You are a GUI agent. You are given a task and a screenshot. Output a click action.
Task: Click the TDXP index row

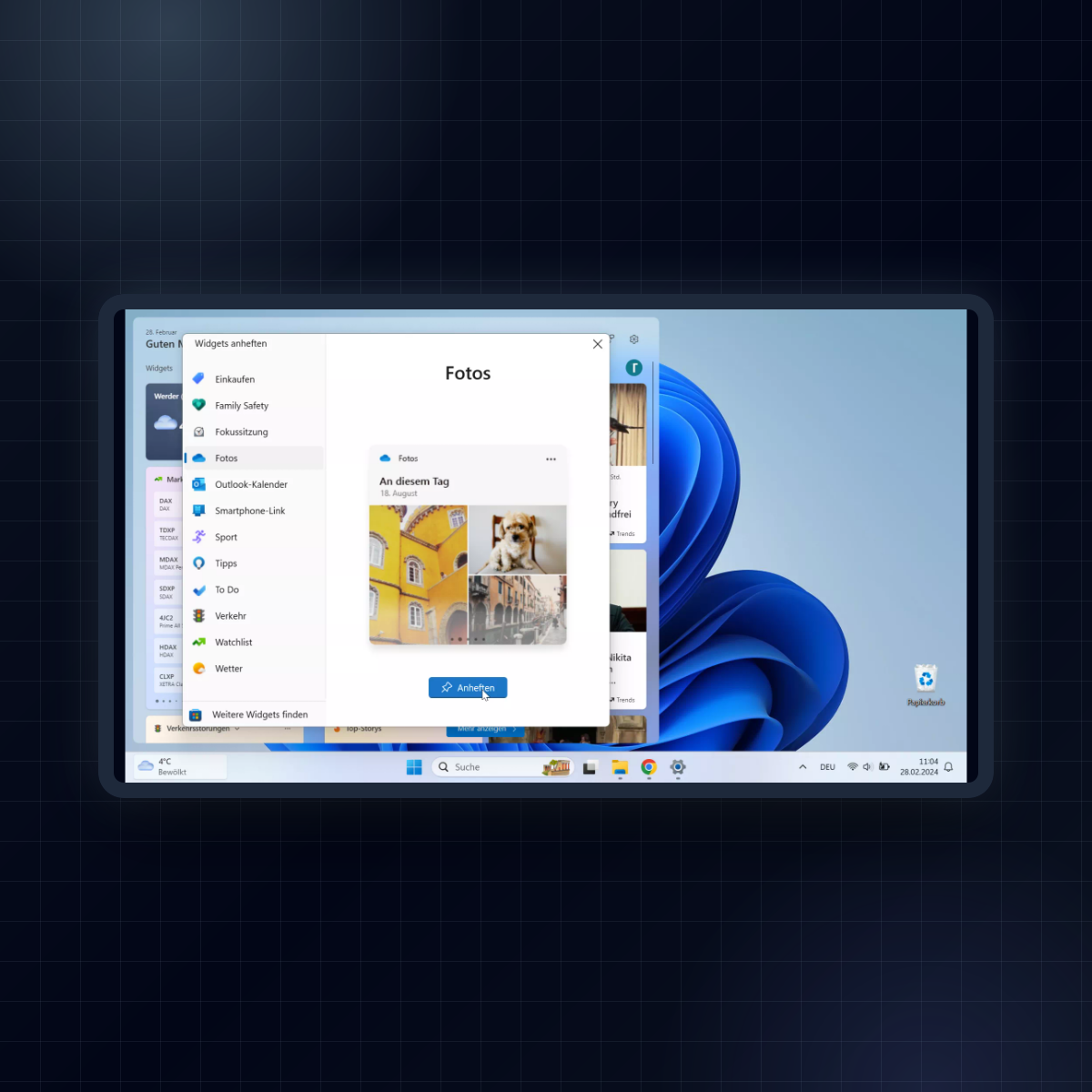pyautogui.click(x=168, y=534)
